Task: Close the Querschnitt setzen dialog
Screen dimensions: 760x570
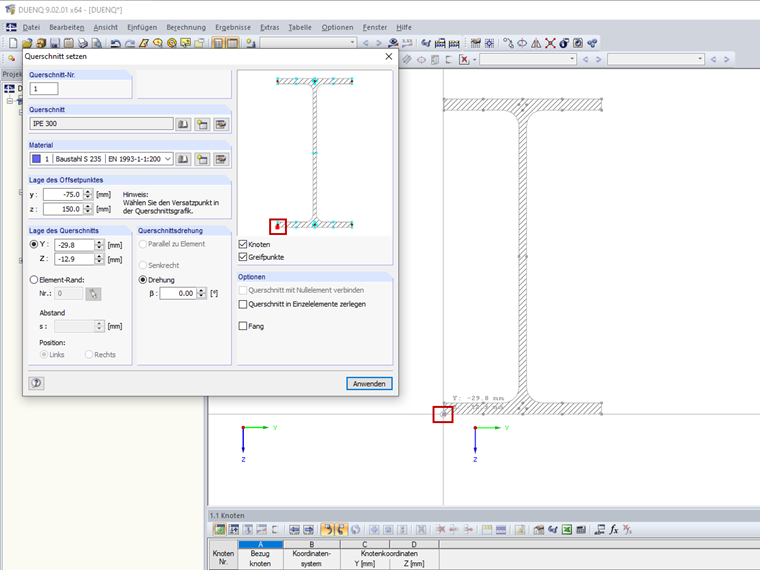Action: (389, 56)
